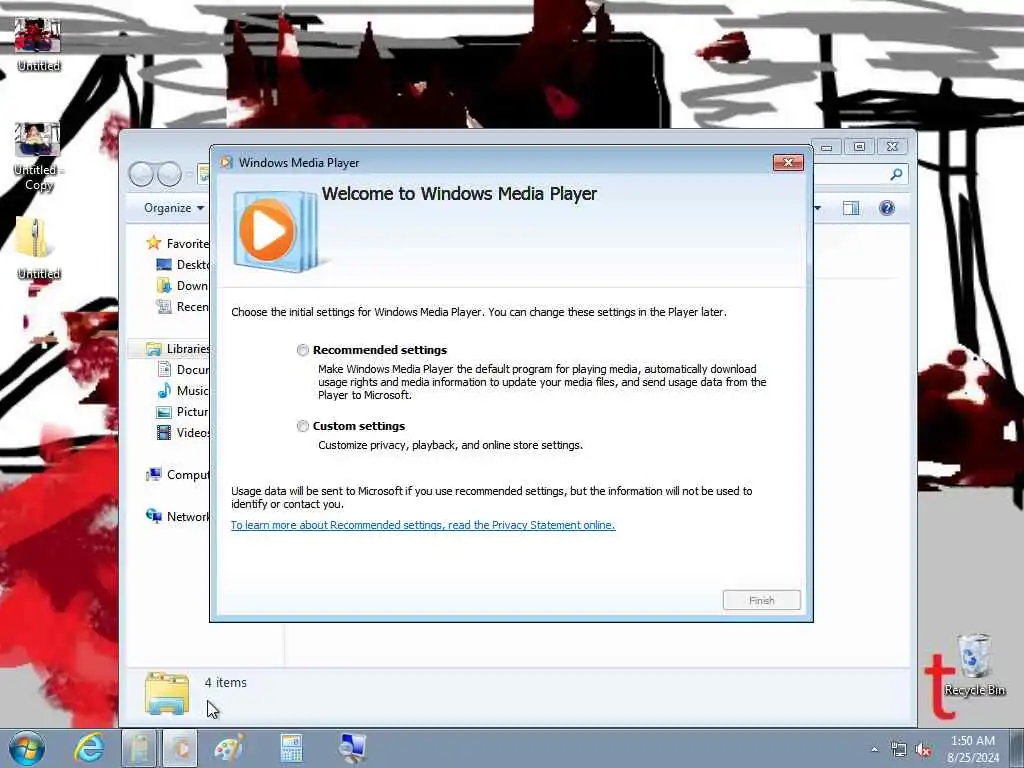This screenshot has width=1024, height=768.
Task: Open the Privacy Statement online link
Action: point(423,525)
